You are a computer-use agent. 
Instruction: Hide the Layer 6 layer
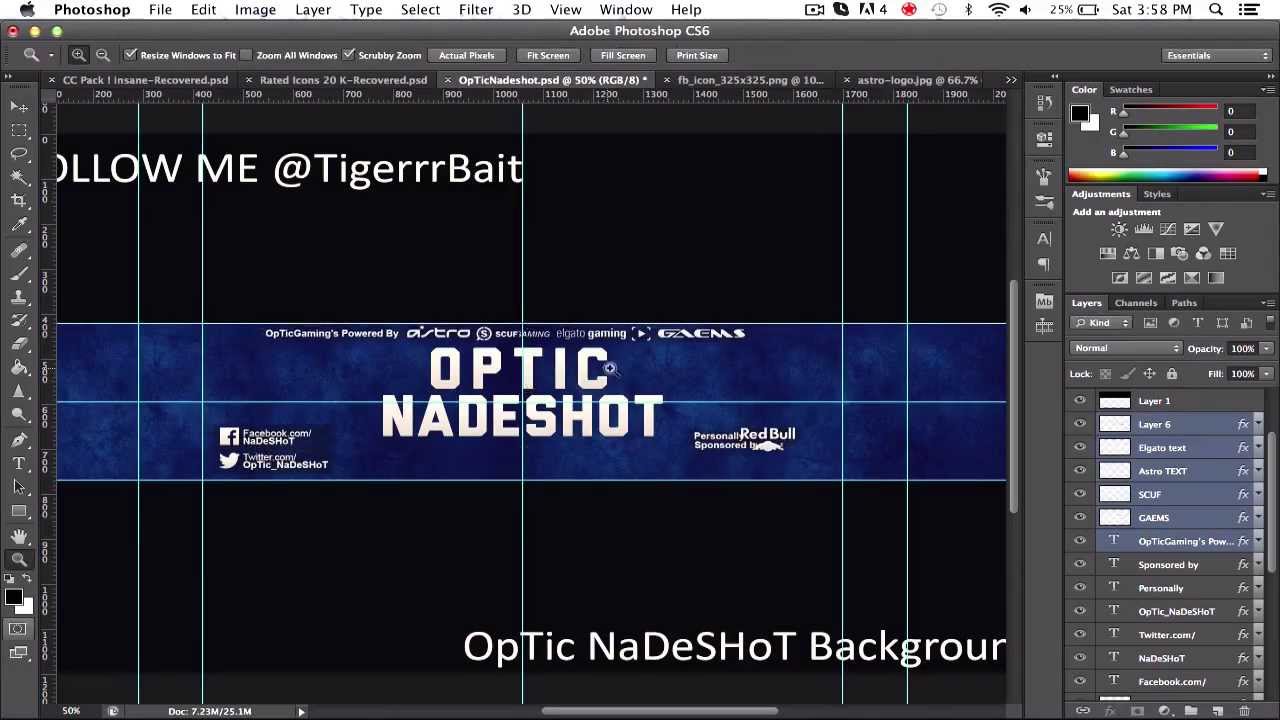(x=1080, y=424)
